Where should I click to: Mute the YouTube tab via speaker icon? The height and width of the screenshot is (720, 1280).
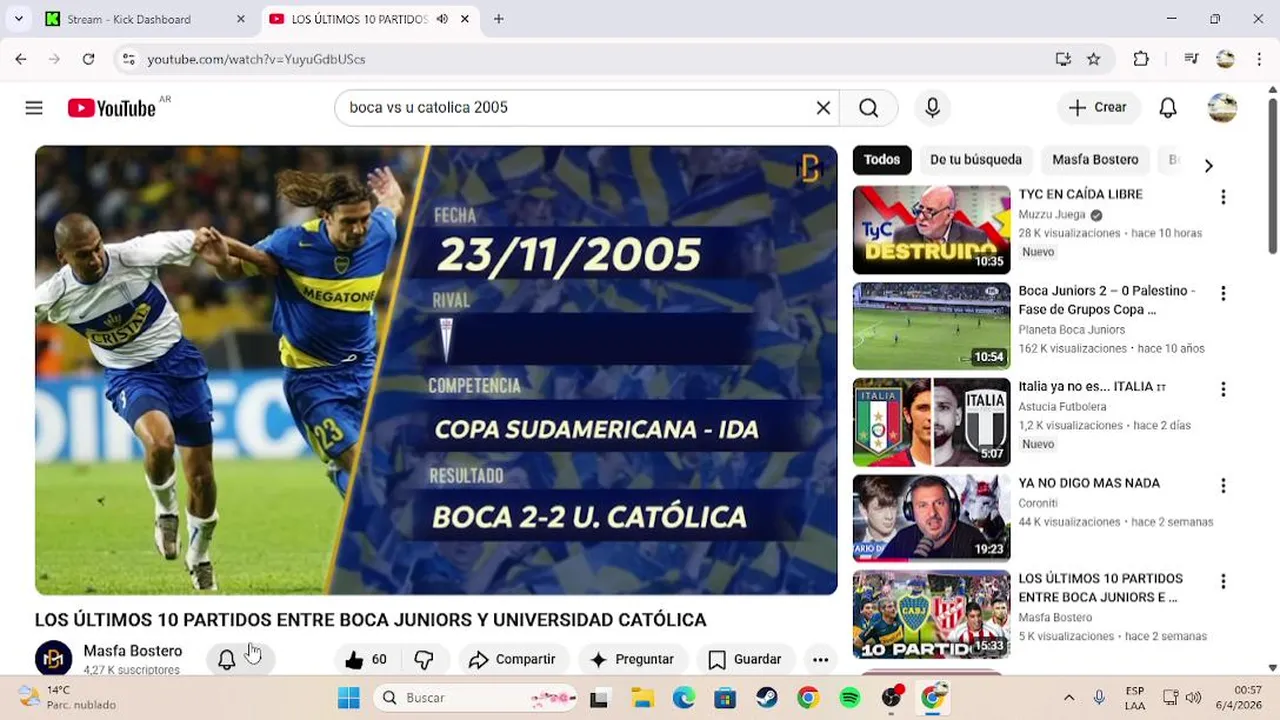click(442, 19)
